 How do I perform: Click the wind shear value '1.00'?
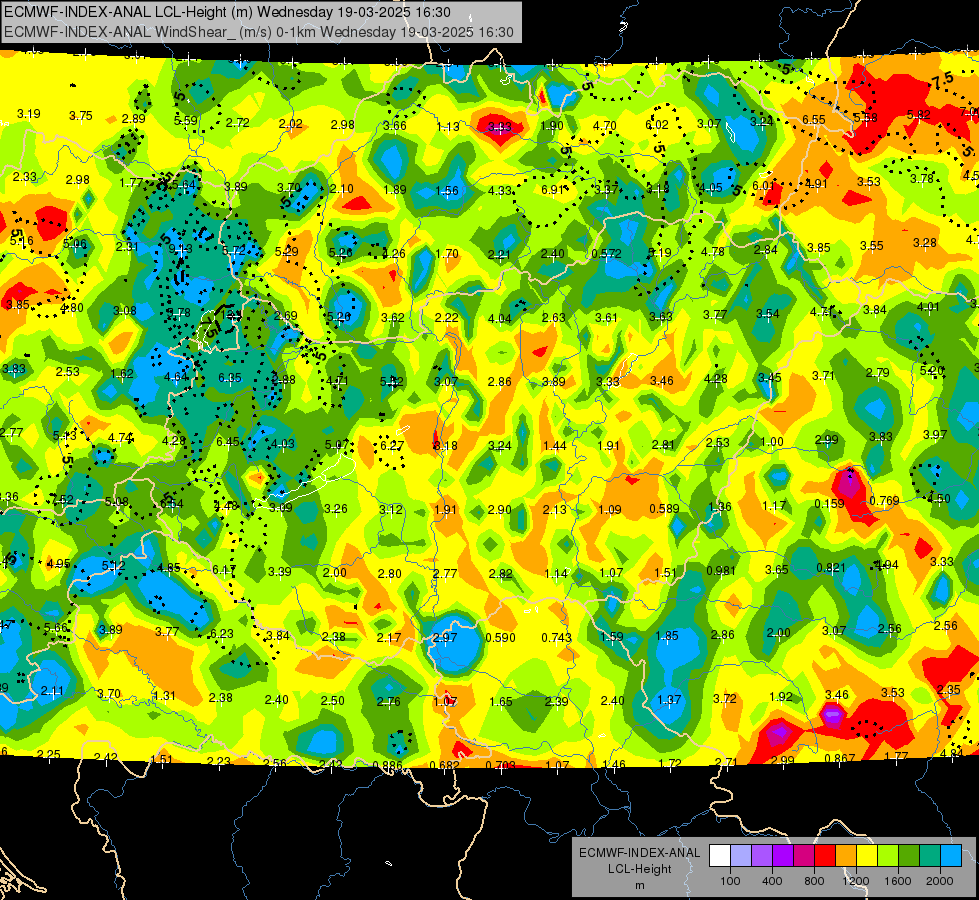[772, 442]
